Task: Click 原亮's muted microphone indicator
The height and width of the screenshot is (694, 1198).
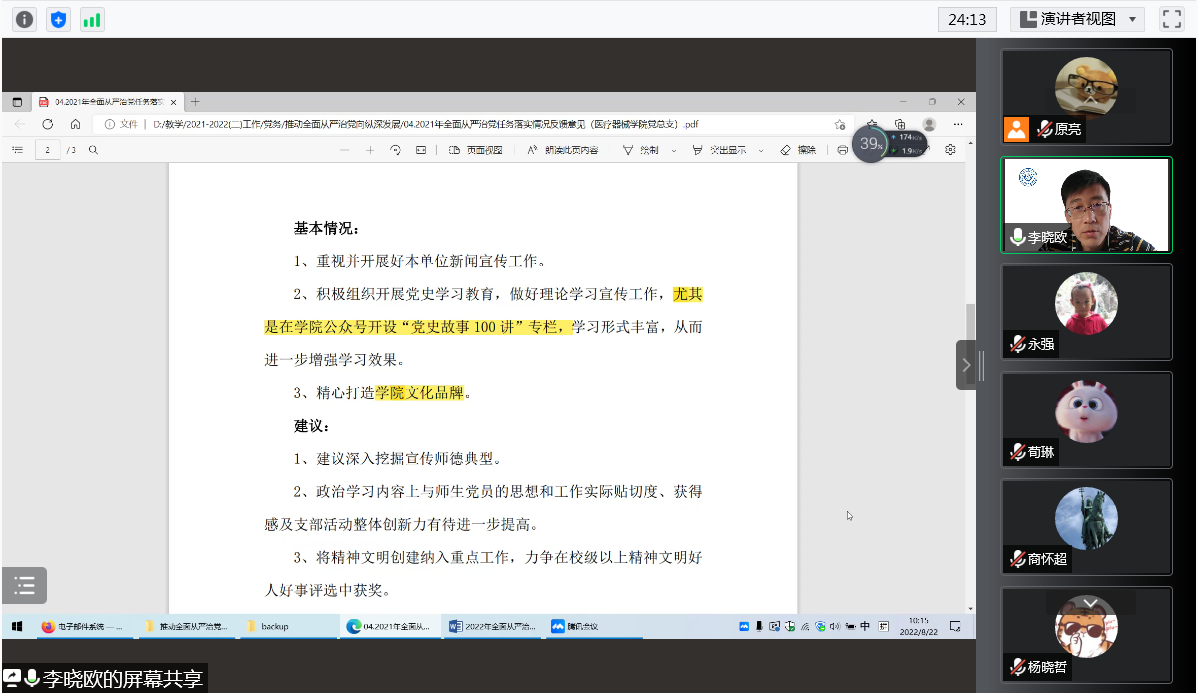Action: (1044, 129)
